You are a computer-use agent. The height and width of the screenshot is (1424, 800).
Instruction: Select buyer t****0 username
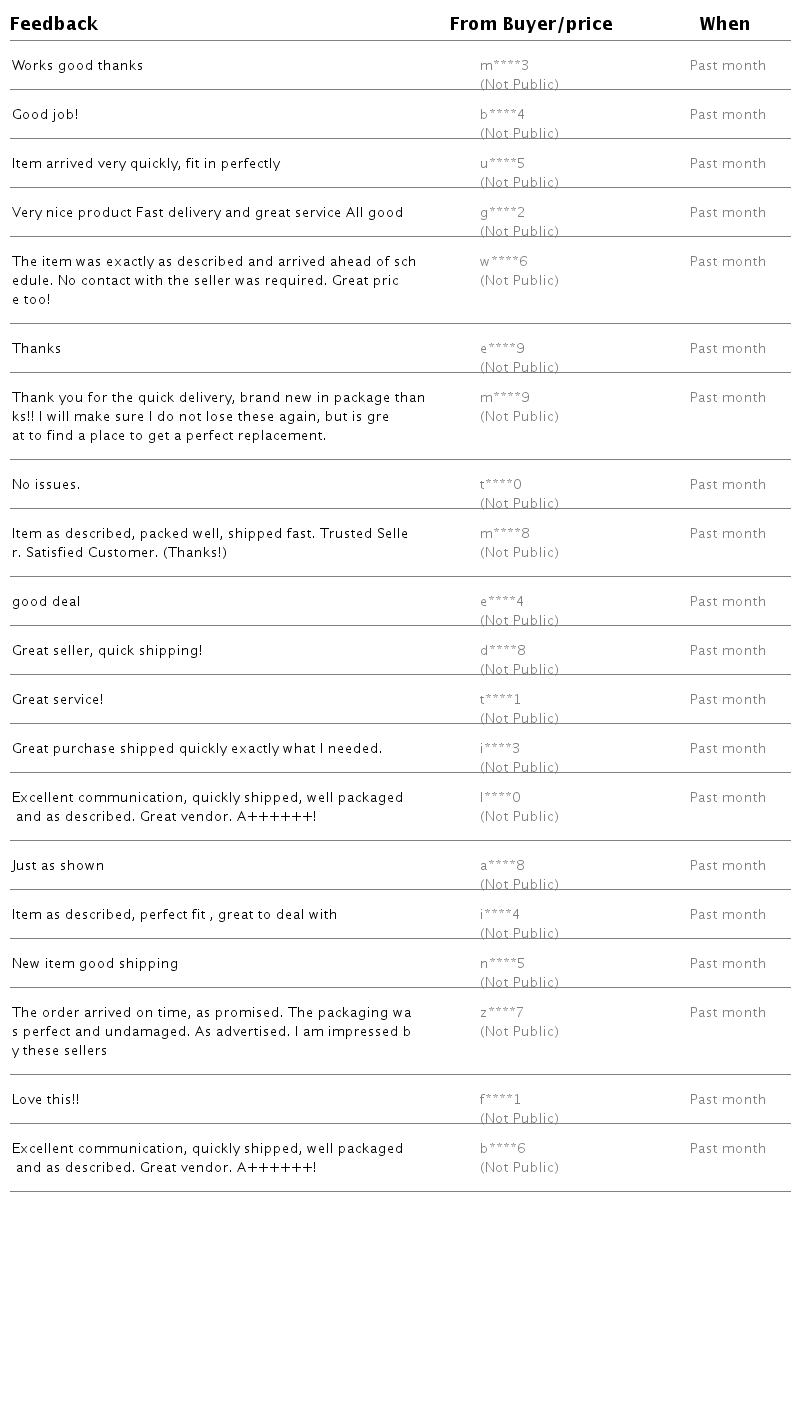pyautogui.click(x=501, y=485)
